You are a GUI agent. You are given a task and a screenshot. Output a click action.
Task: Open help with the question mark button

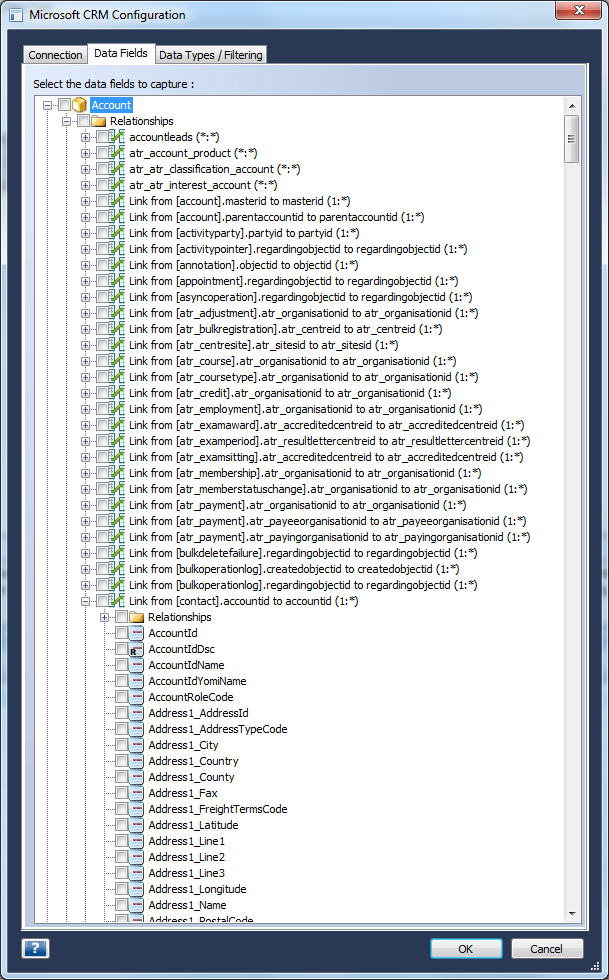coord(36,948)
